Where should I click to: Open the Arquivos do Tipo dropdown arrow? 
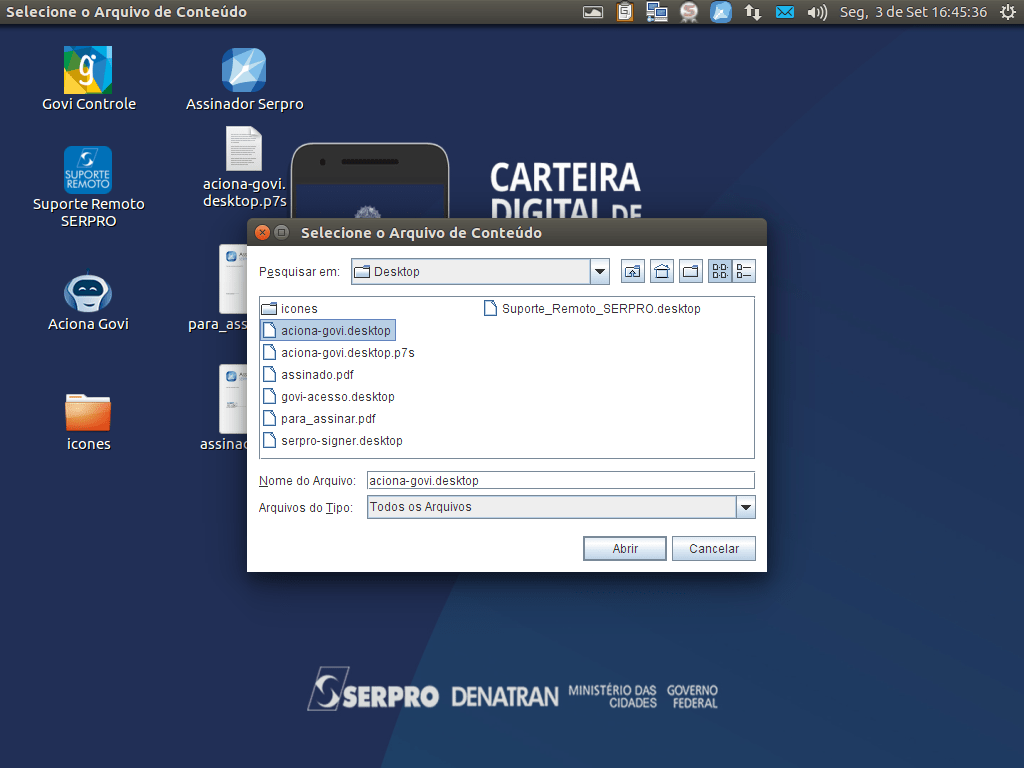click(x=746, y=507)
